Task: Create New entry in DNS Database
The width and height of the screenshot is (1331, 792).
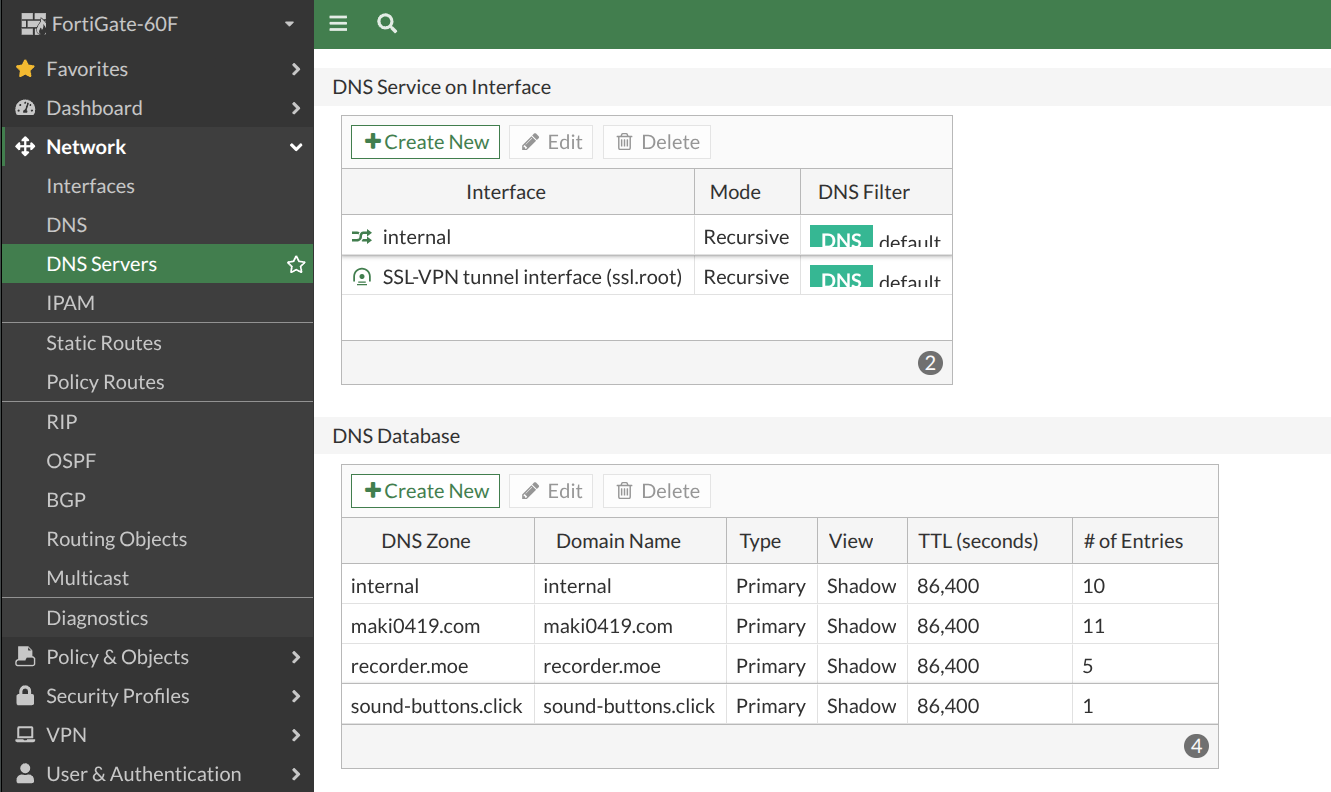Action: tap(425, 491)
